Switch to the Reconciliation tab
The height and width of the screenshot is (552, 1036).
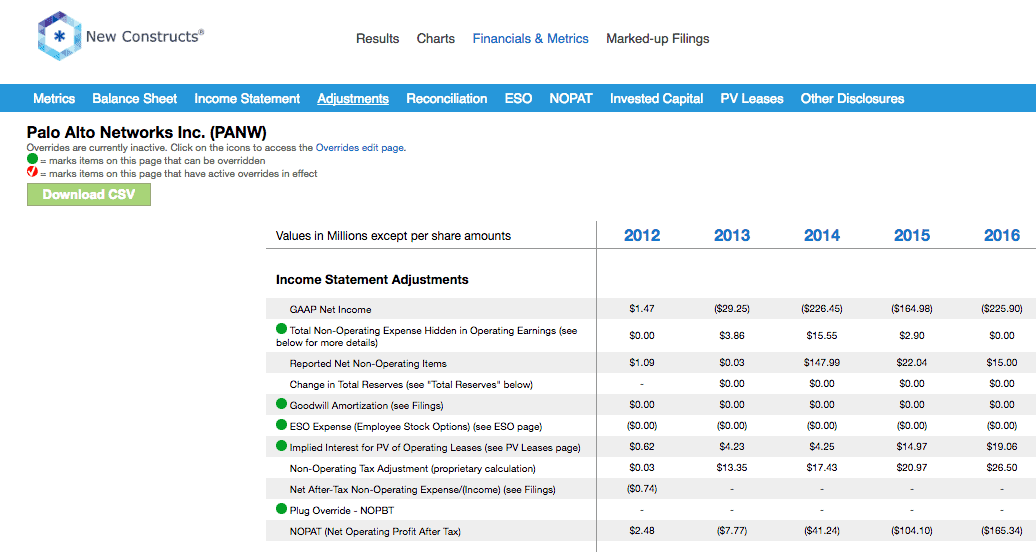[447, 99]
